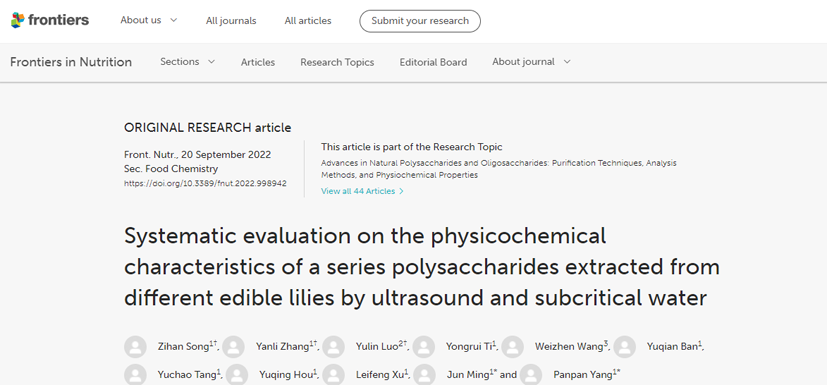
Task: Open Weizhen Wang's author avatar
Action: (513, 347)
